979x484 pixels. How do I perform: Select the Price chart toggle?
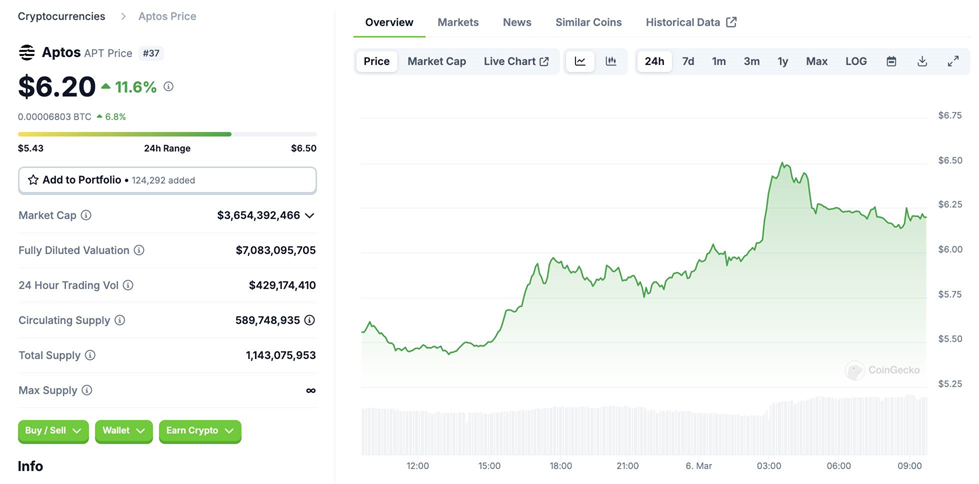pyautogui.click(x=376, y=61)
